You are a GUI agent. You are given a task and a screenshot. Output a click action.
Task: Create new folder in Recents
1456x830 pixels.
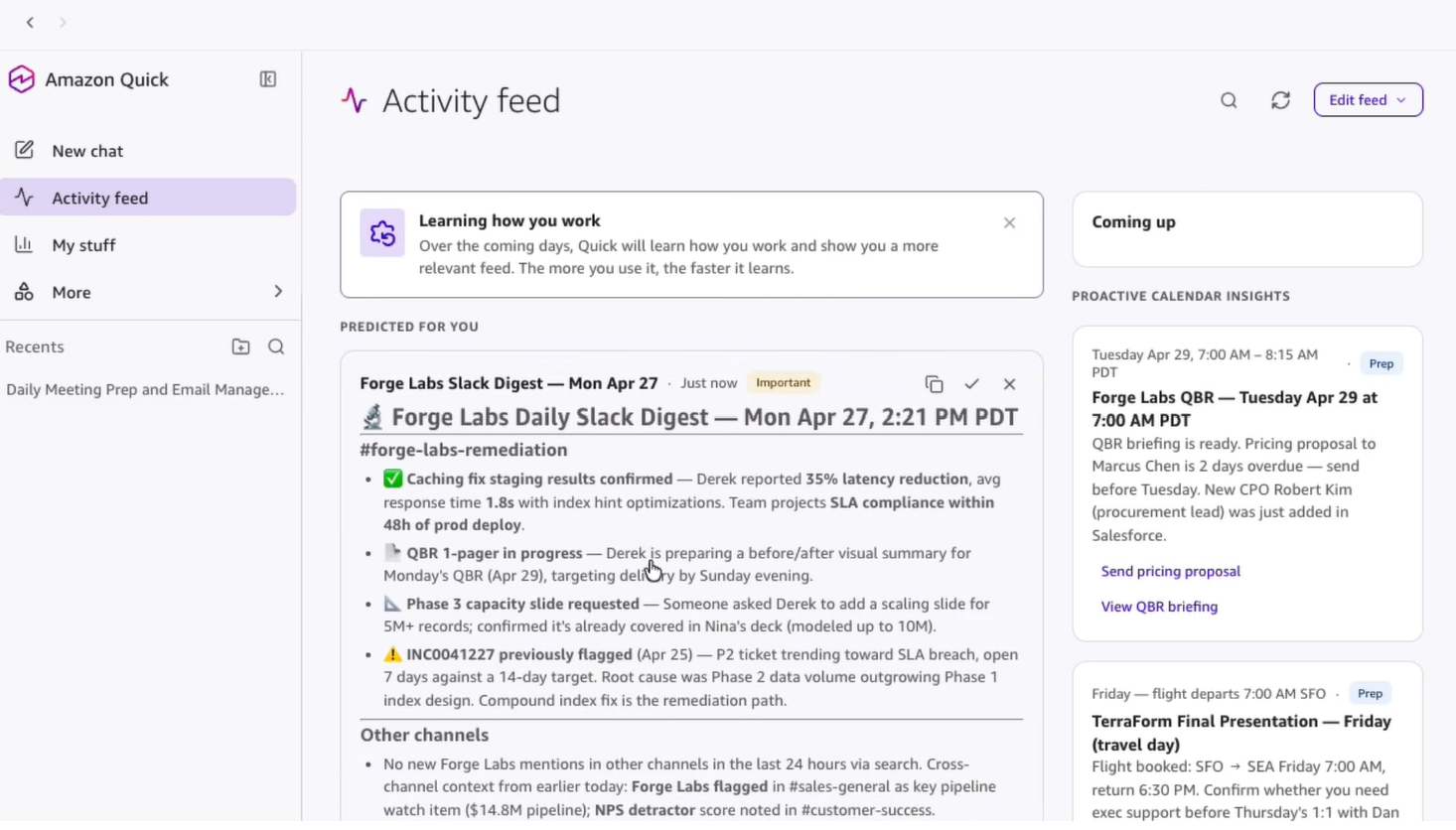pos(240,346)
